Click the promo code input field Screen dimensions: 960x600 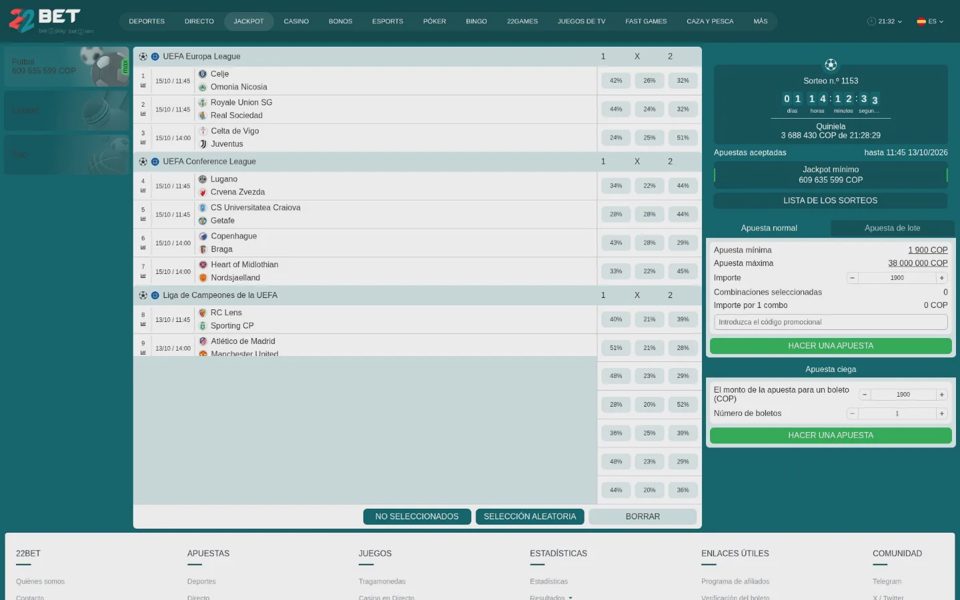click(830, 322)
